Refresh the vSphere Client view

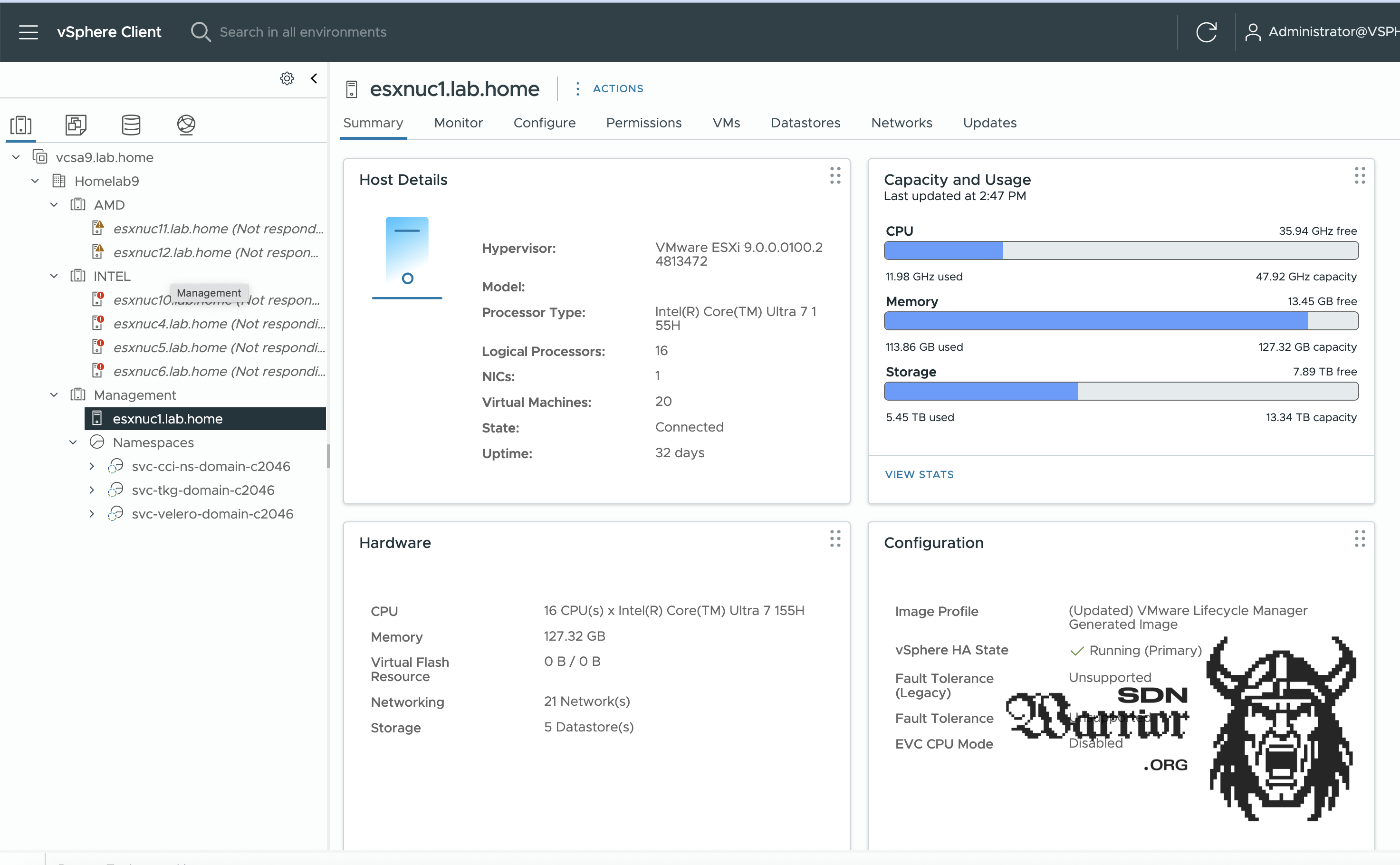tap(1207, 31)
